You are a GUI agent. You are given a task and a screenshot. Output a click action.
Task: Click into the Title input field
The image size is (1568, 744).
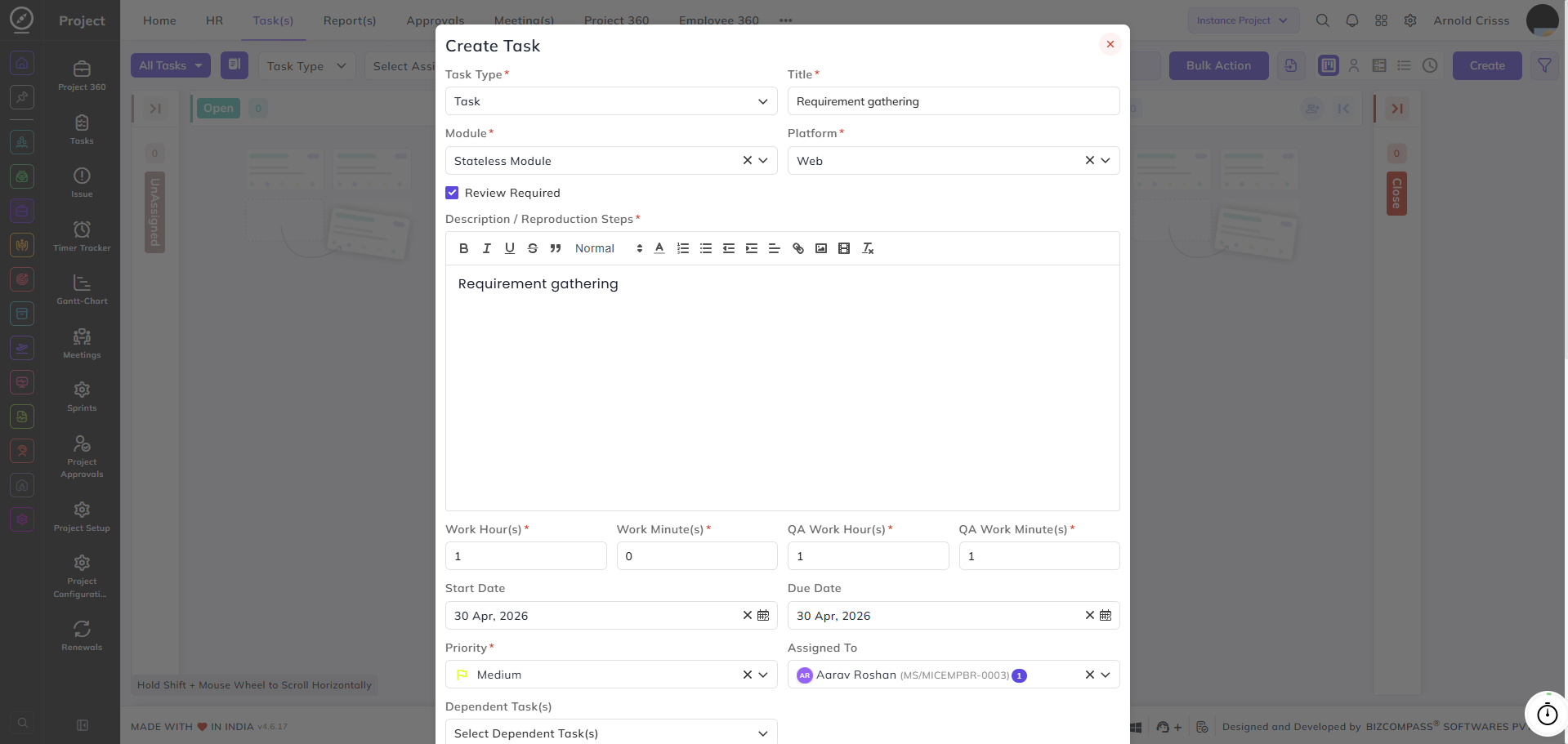(x=954, y=101)
